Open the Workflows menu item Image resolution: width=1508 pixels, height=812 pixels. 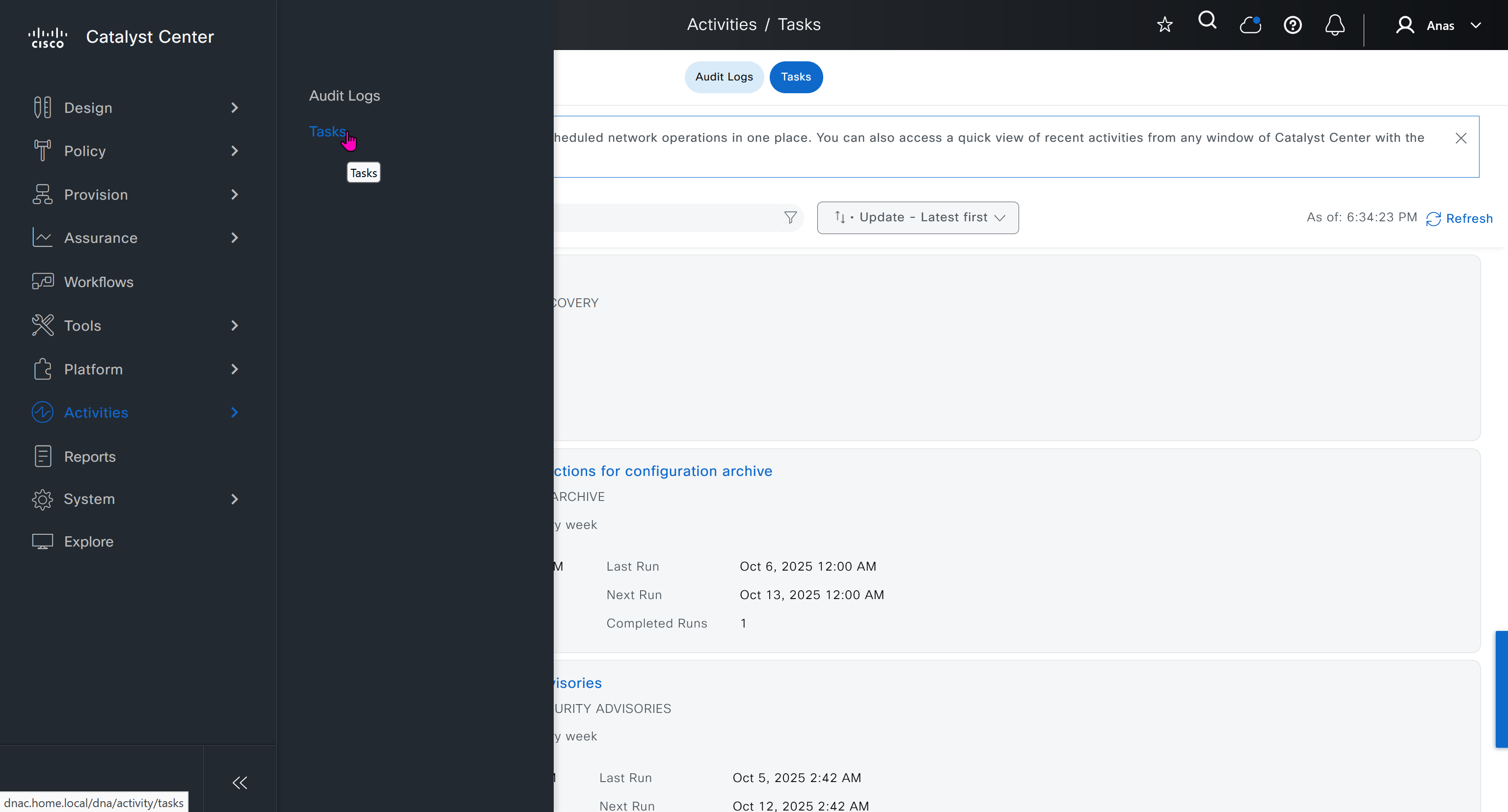click(98, 282)
